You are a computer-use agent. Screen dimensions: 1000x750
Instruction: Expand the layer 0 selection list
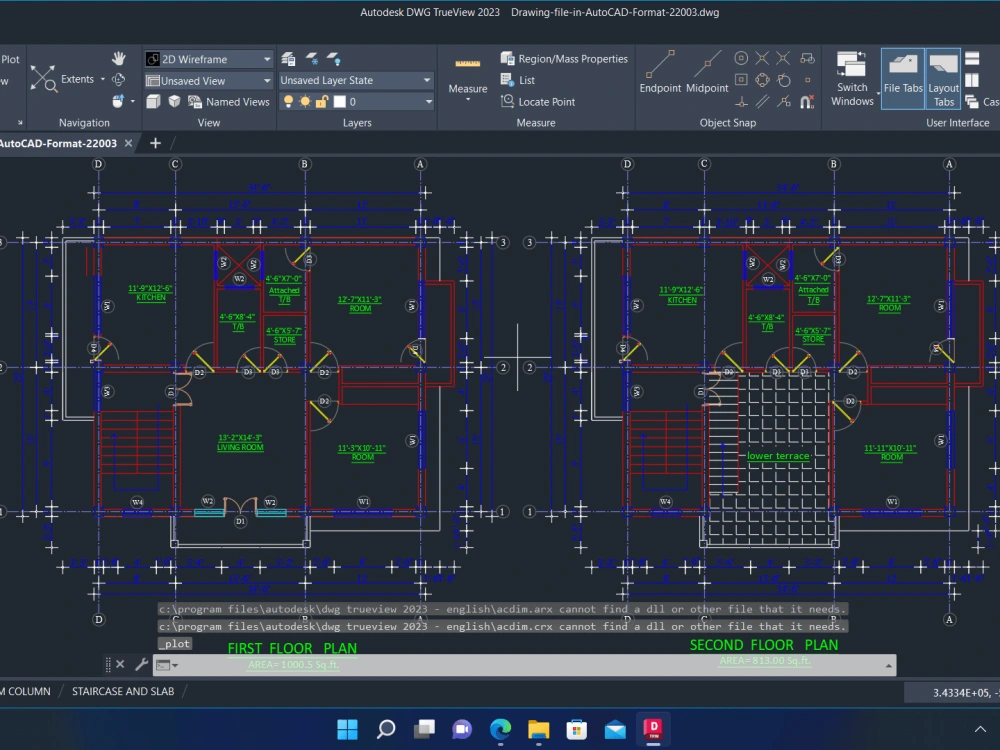[x=426, y=101]
